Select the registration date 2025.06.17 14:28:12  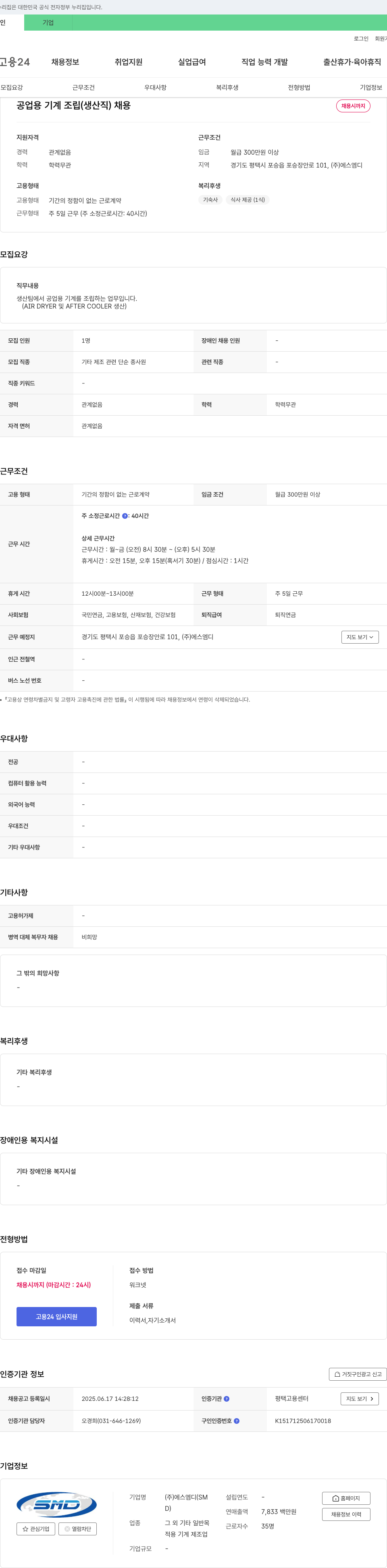(x=110, y=1399)
